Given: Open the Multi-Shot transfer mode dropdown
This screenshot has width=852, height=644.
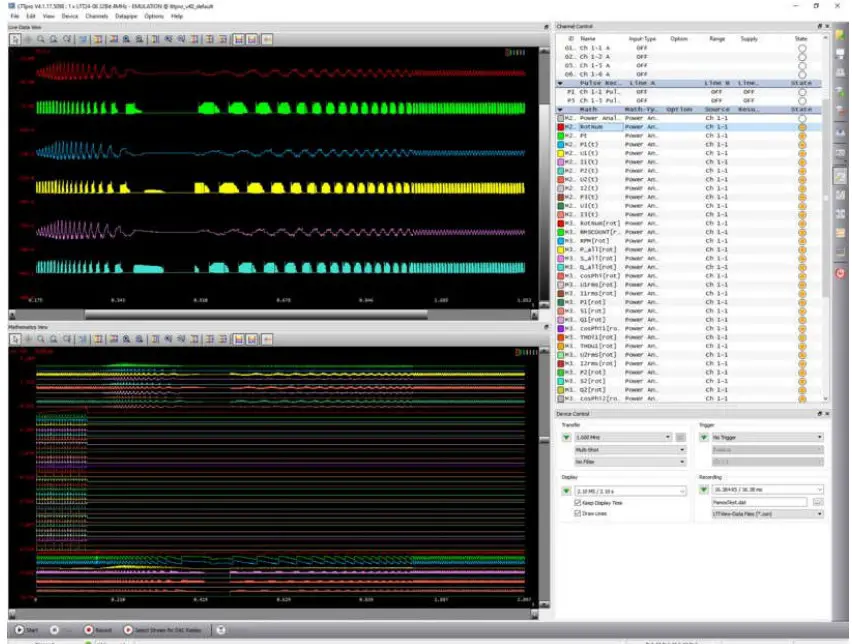Looking at the screenshot, I should [630, 449].
